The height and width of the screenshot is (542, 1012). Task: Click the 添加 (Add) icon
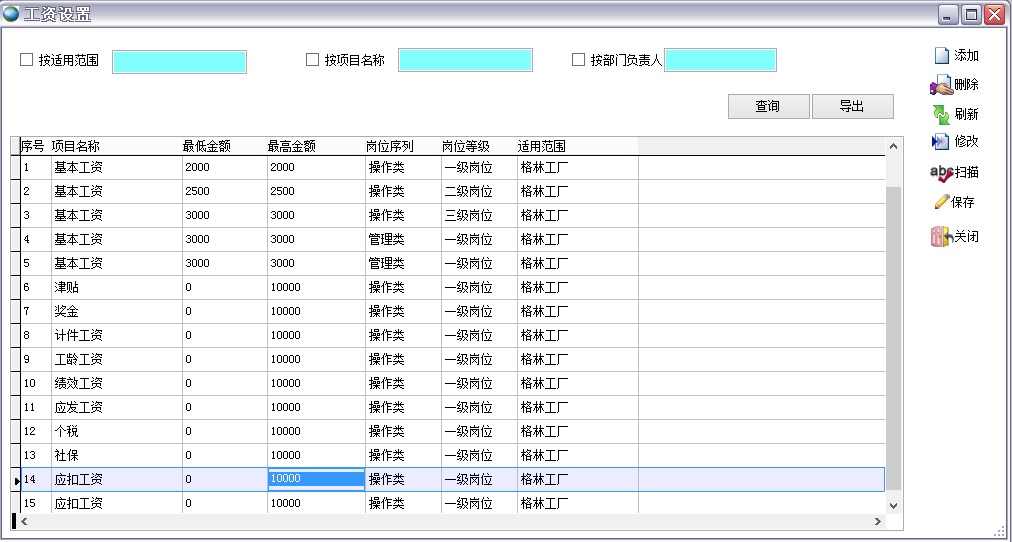click(x=941, y=56)
